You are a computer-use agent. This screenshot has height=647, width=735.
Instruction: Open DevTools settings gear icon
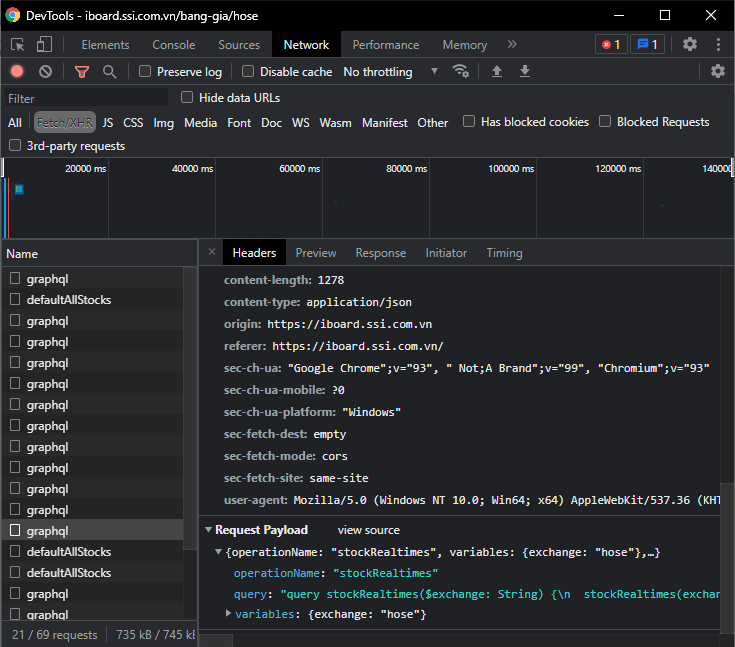tap(690, 45)
